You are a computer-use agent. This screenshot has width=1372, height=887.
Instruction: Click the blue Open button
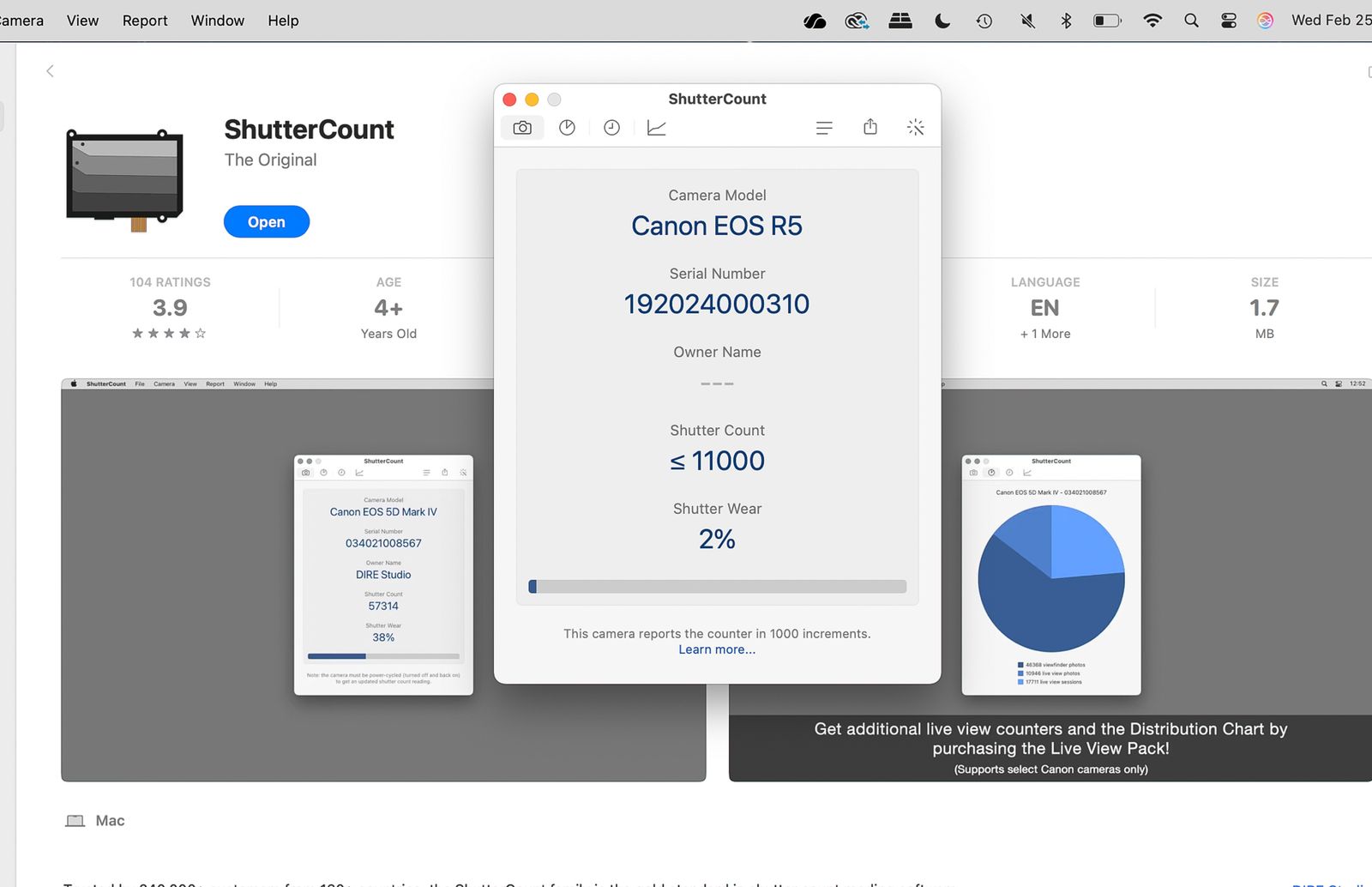click(267, 222)
